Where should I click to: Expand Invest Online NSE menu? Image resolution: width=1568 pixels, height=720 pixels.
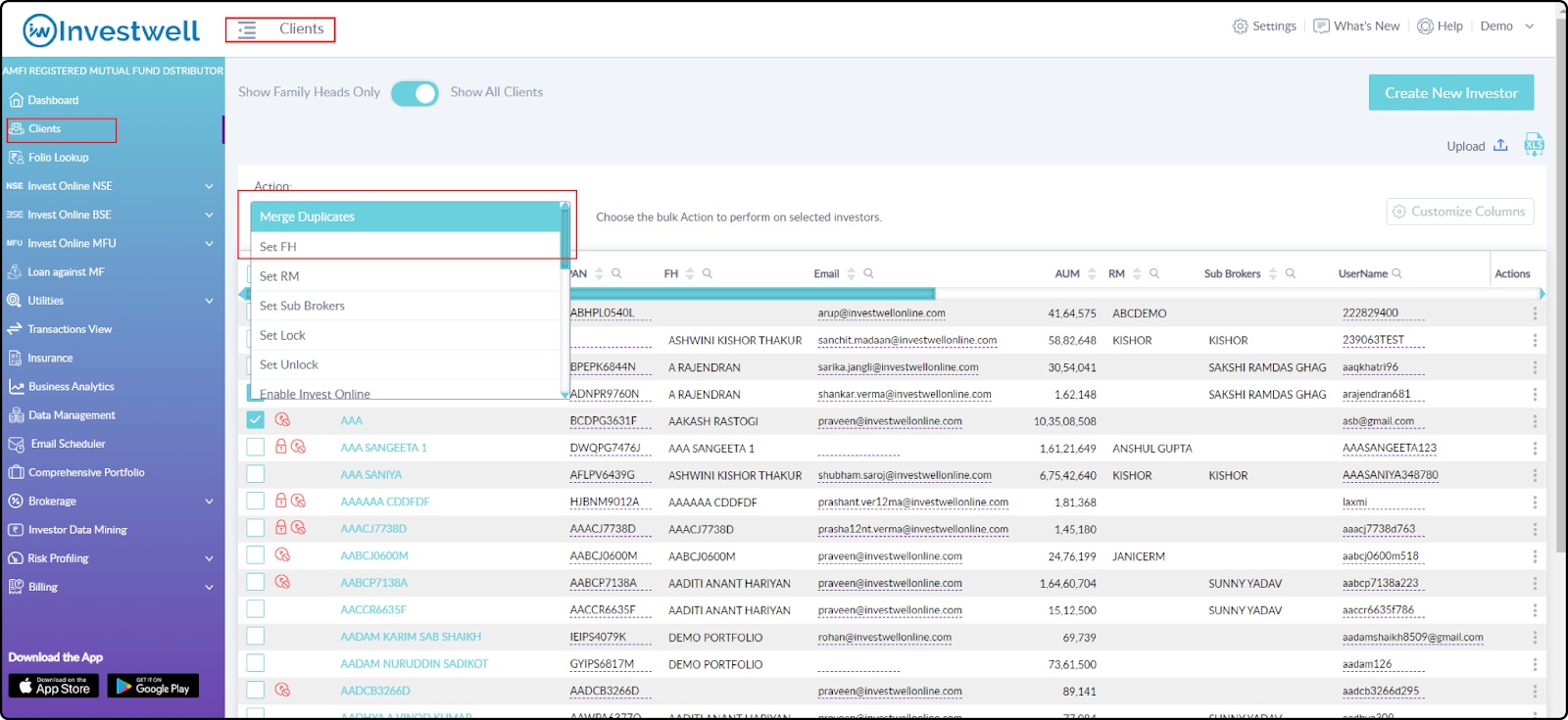click(x=209, y=186)
